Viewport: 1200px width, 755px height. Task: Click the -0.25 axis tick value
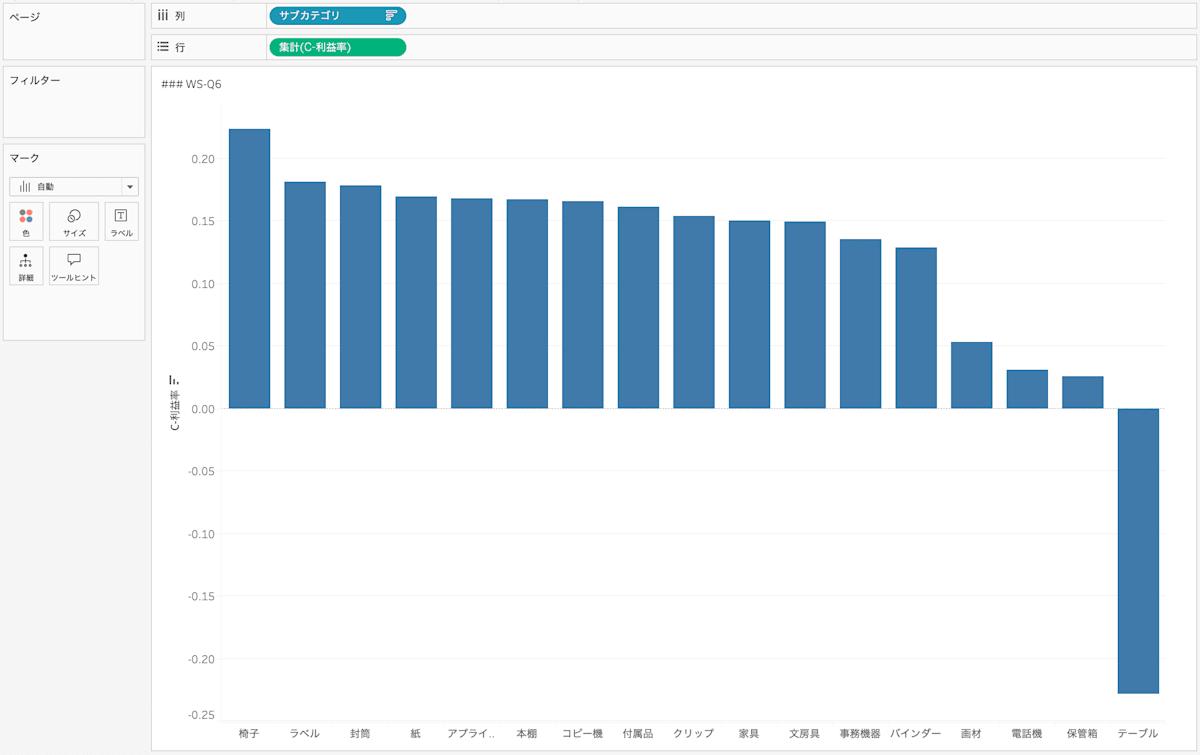(199, 714)
